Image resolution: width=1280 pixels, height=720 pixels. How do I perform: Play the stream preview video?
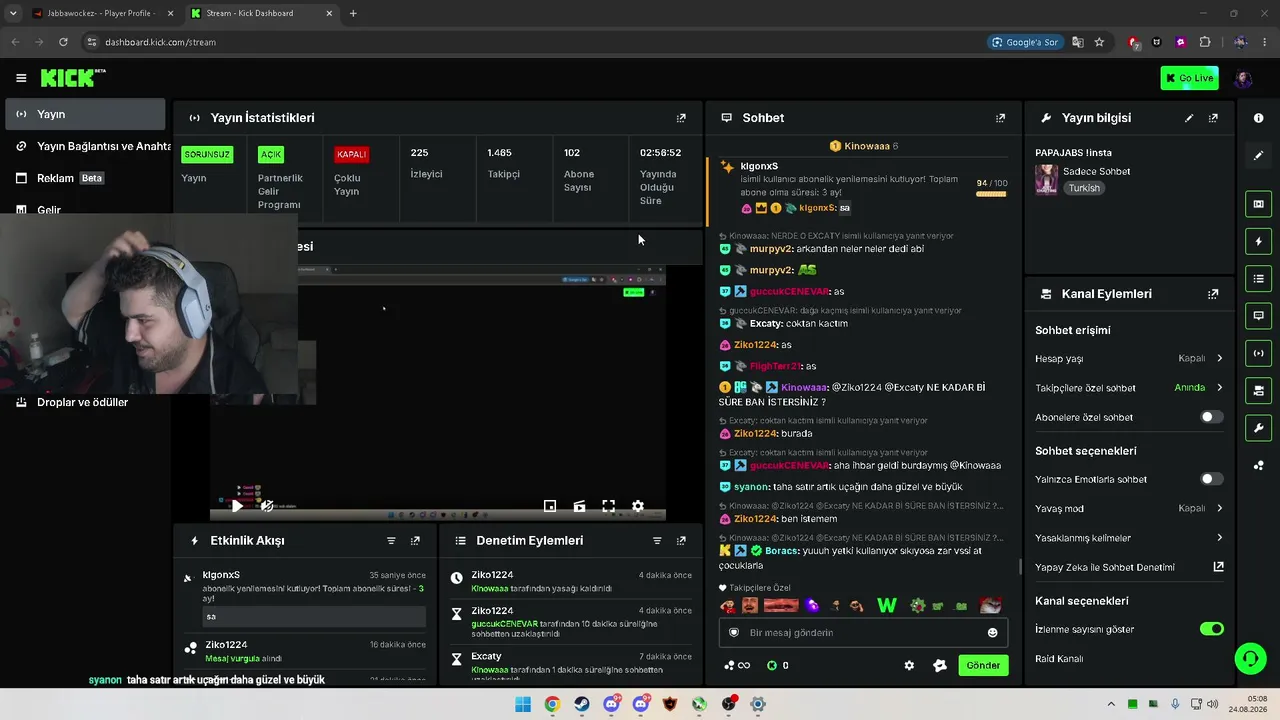point(237,506)
